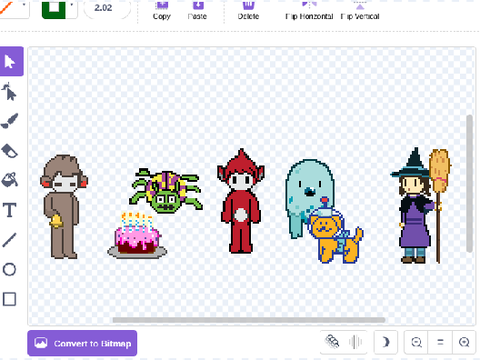The width and height of the screenshot is (480, 360).
Task: Select the Reshape tool
Action: [x=9, y=91]
